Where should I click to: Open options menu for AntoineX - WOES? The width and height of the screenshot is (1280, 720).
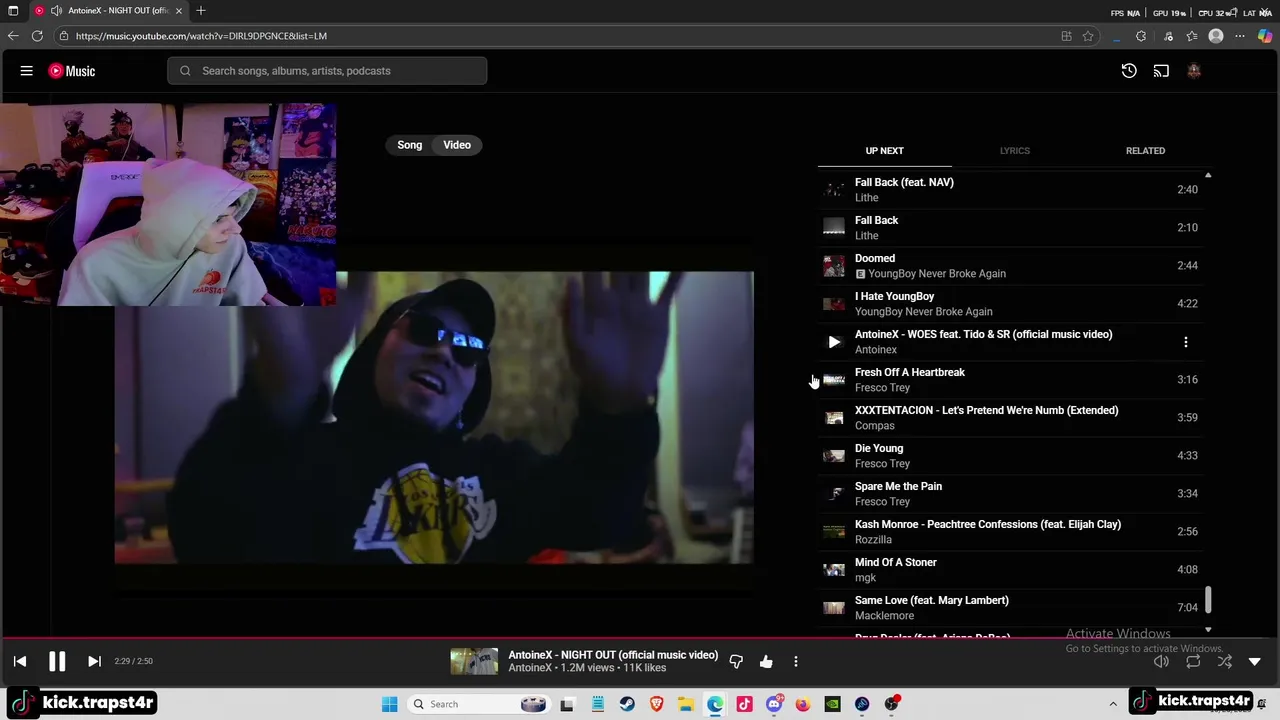pos(1186,342)
